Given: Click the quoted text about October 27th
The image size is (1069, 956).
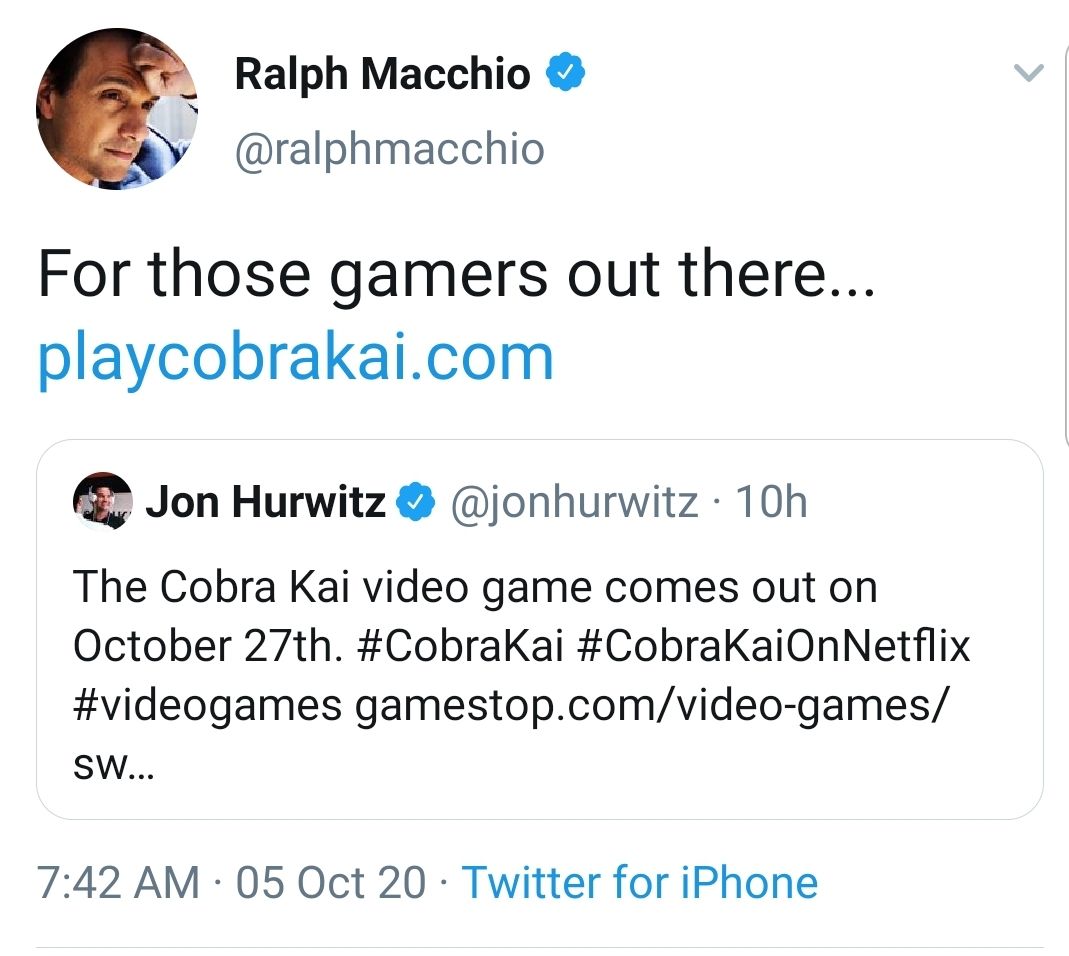Looking at the screenshot, I should tap(474, 587).
